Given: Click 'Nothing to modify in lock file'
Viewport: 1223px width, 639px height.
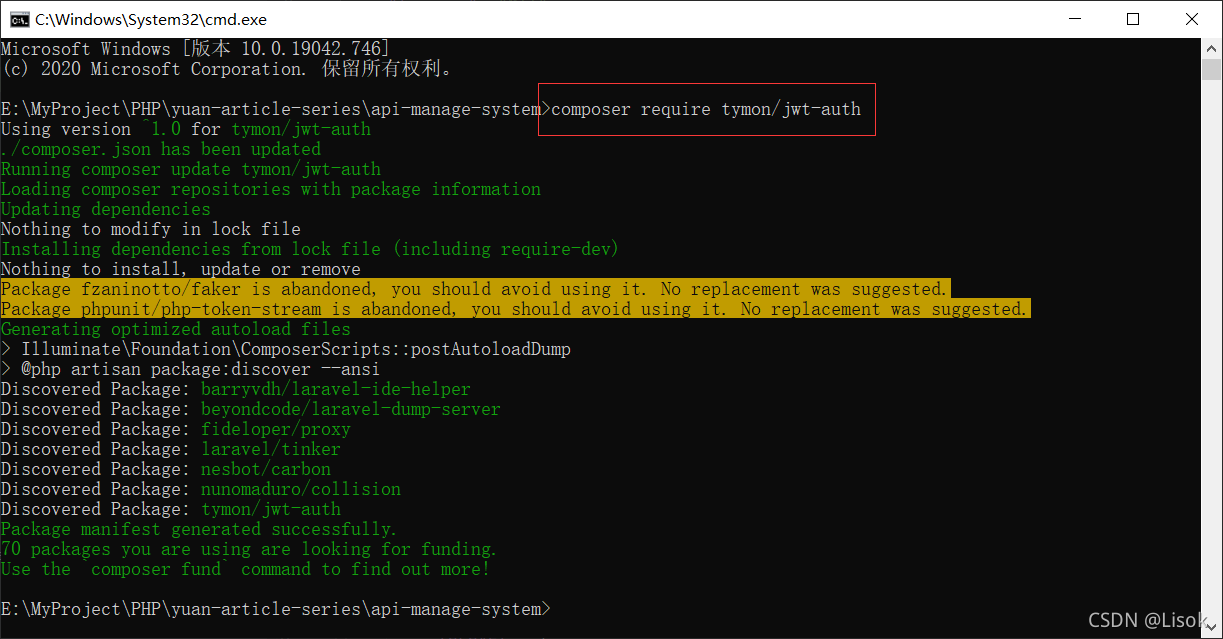Looking at the screenshot, I should (151, 229).
